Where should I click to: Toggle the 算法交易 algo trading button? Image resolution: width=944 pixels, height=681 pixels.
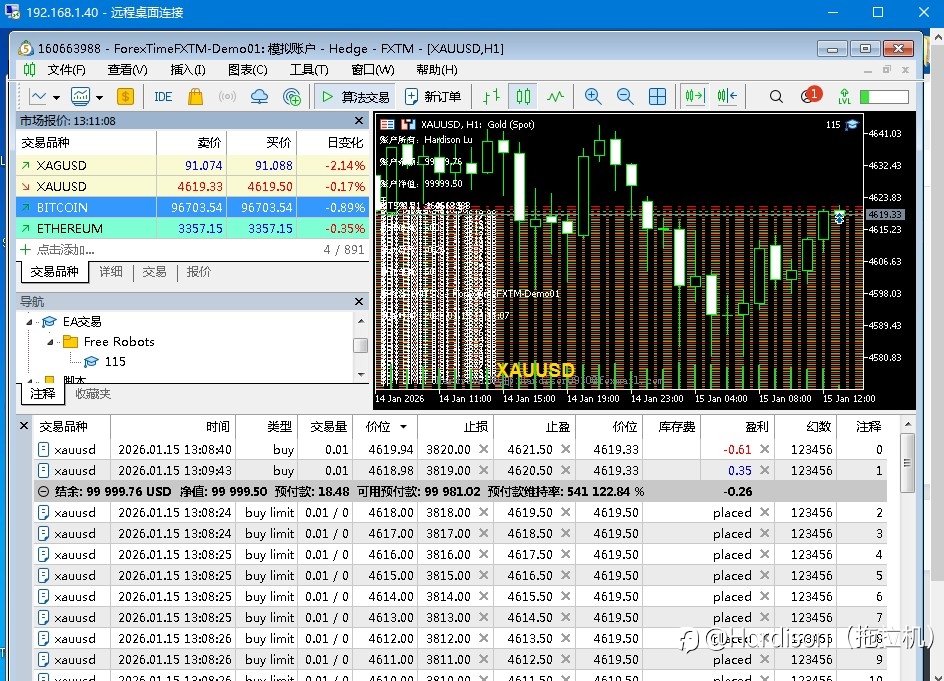click(x=354, y=97)
